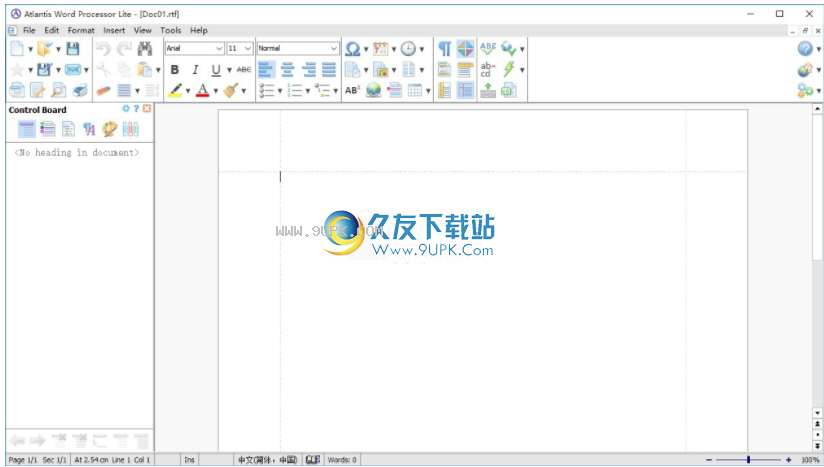Viewport: 824px width, 467px height.
Task: Expand the highlight color dropdown arrow
Action: point(188,91)
